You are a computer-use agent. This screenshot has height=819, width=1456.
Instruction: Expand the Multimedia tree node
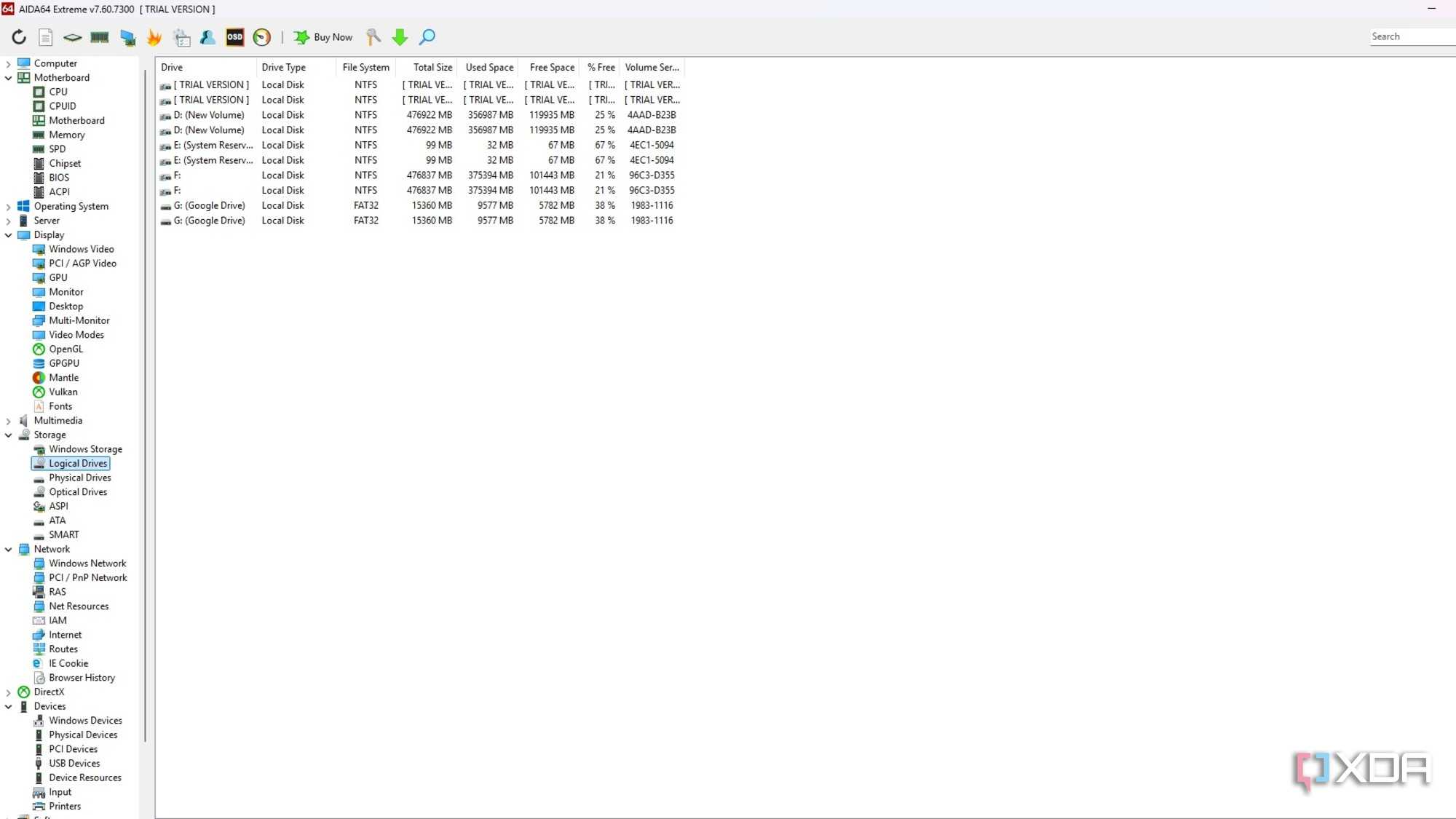click(8, 422)
